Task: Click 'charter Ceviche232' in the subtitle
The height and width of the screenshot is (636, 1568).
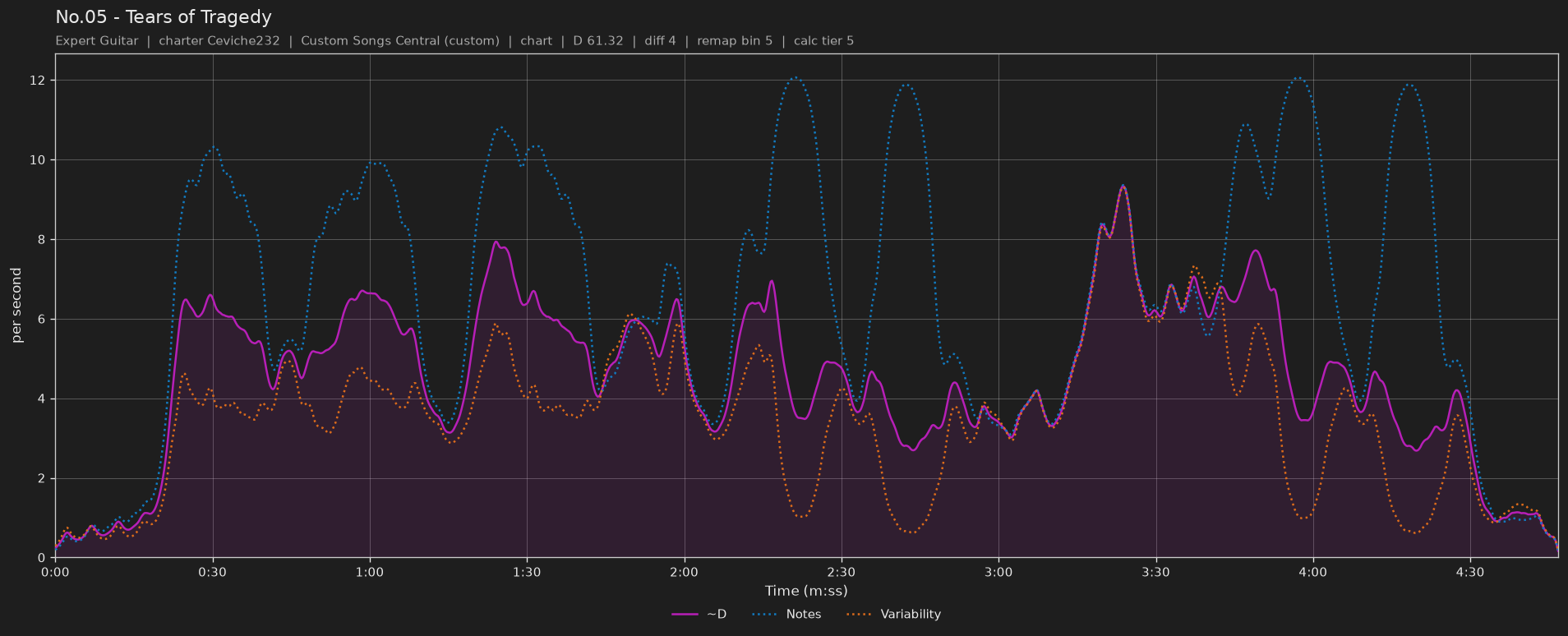Action: 219,41
